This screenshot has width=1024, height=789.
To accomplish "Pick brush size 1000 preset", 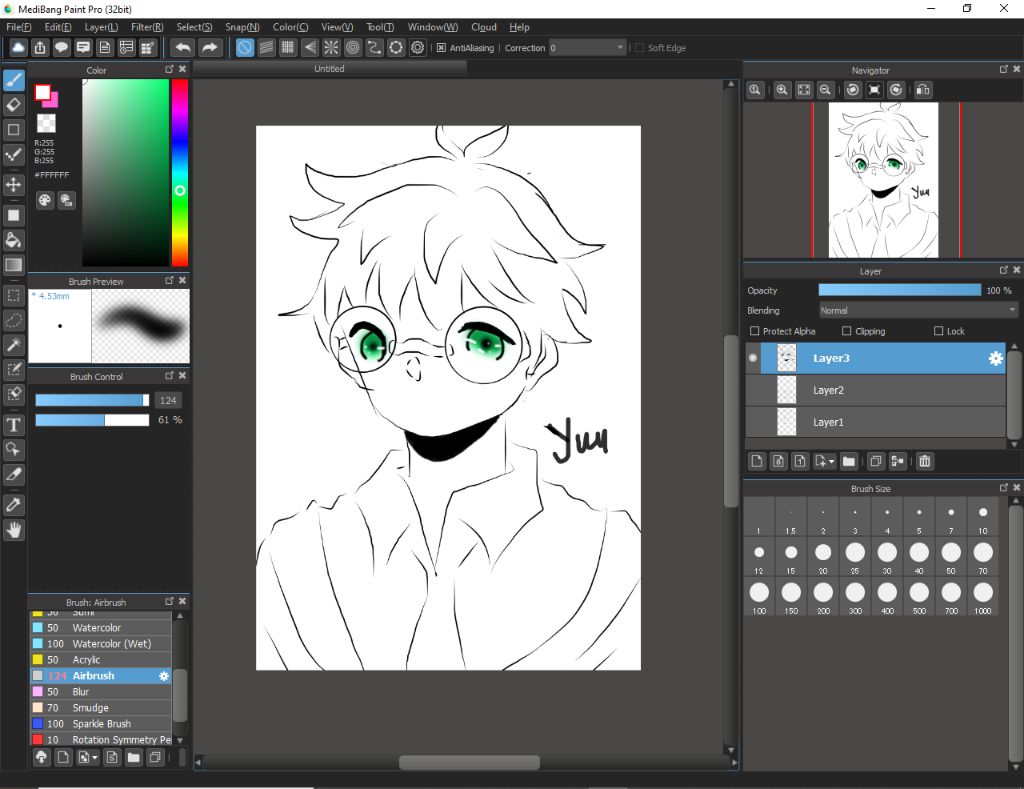I will pos(983,599).
